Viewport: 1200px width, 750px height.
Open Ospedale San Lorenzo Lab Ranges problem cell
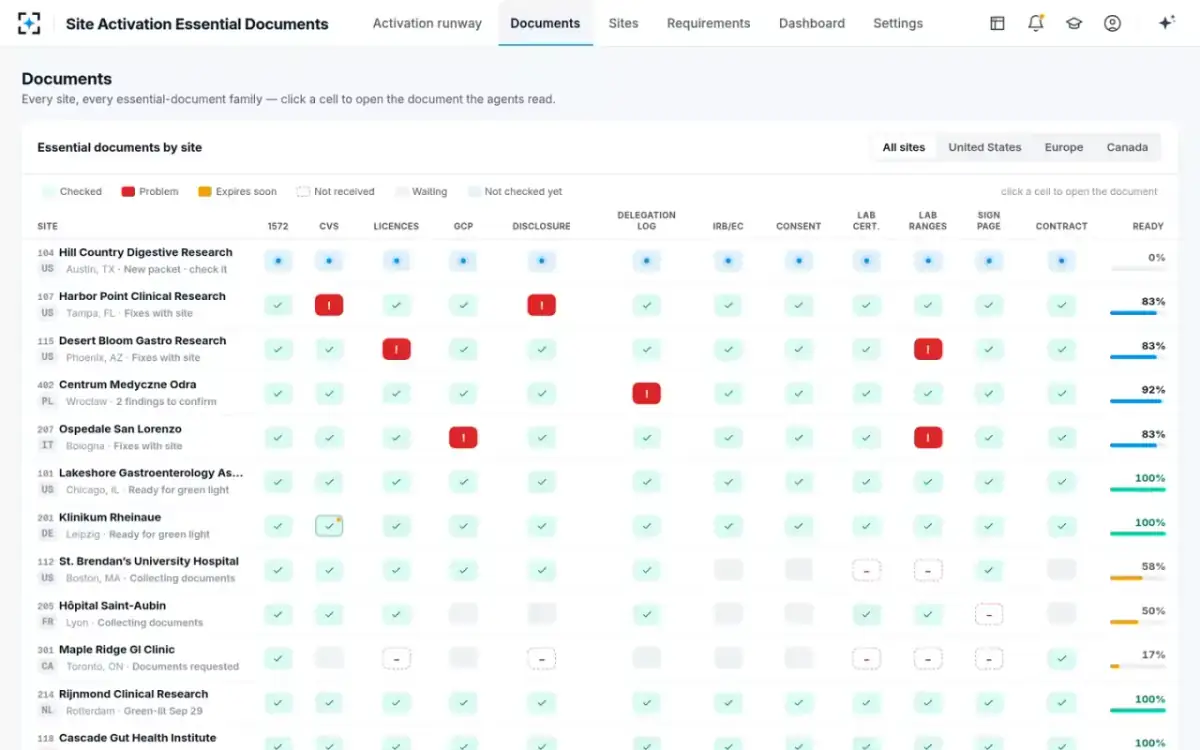tap(928, 437)
